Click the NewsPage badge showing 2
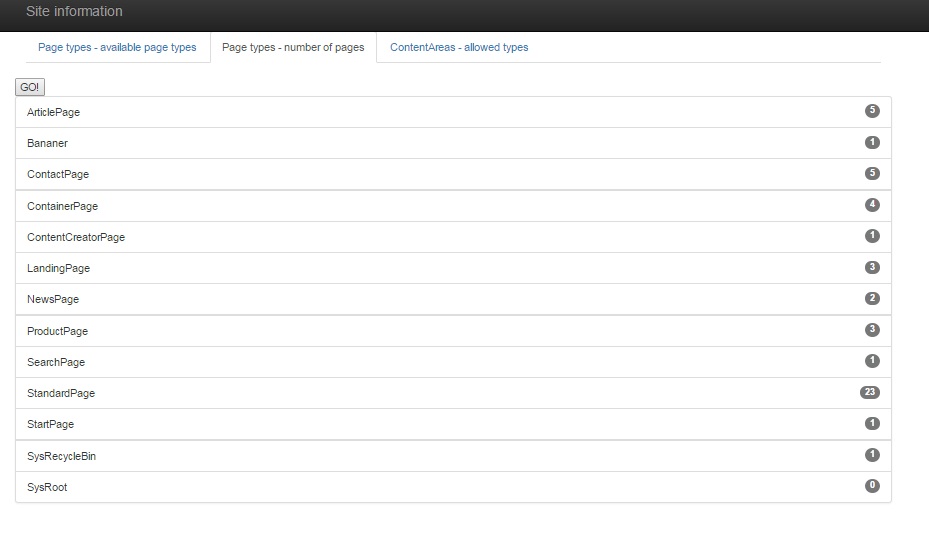Viewport: 929px width, 535px height. point(872,298)
